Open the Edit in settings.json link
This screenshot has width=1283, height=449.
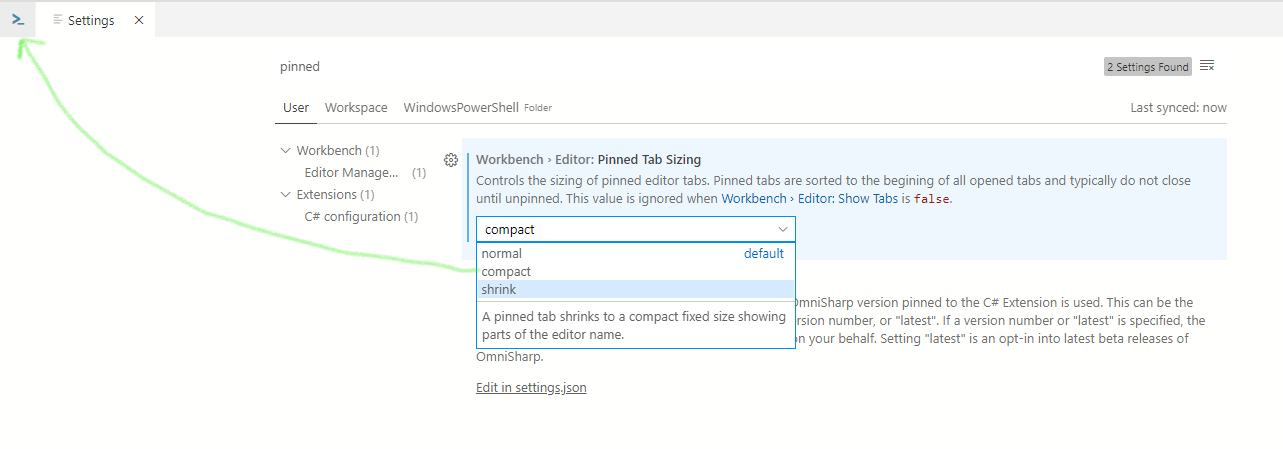(531, 388)
